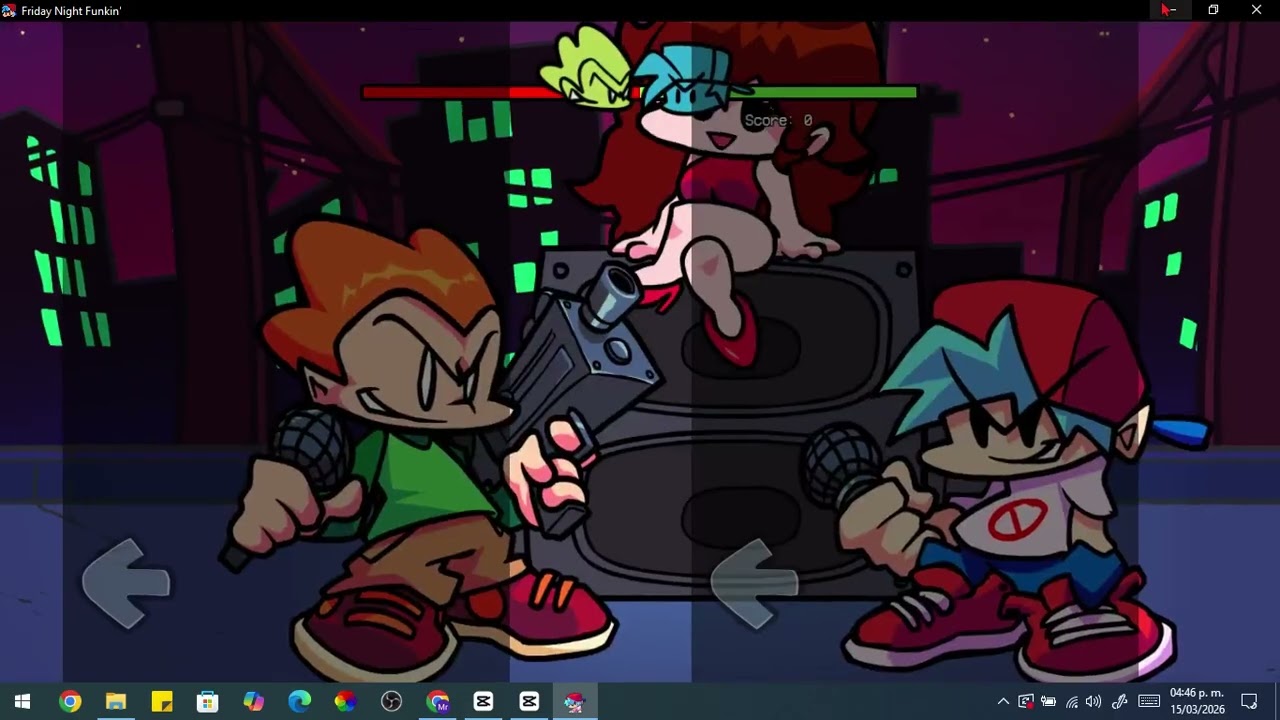Tap the gray left arrow beside Pico
Screen dimensions: 1280x720
click(x=126, y=583)
